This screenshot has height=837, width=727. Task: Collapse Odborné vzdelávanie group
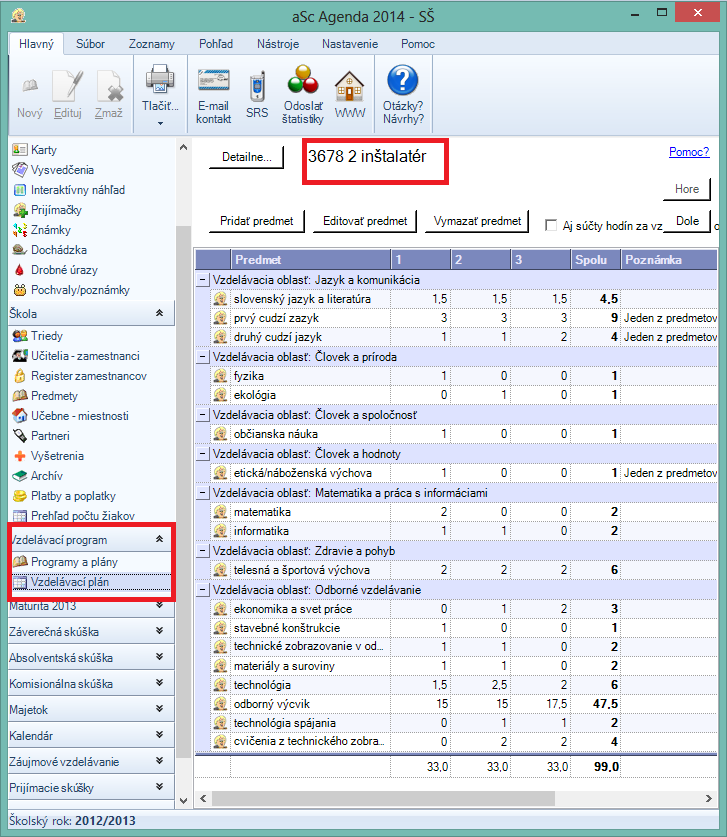(202, 590)
